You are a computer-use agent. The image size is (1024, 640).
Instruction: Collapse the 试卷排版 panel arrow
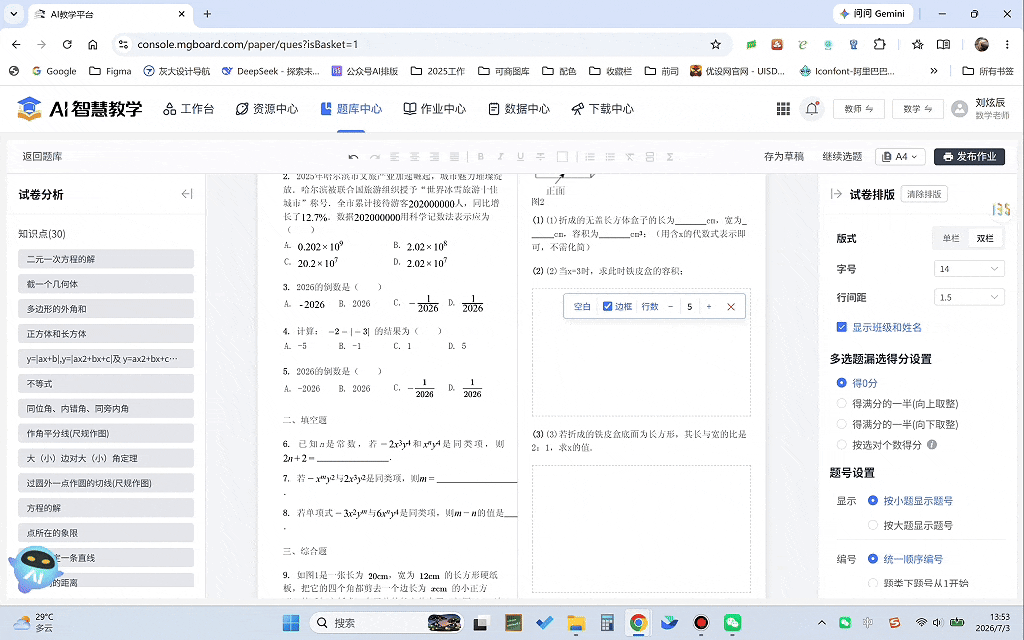tap(836, 194)
